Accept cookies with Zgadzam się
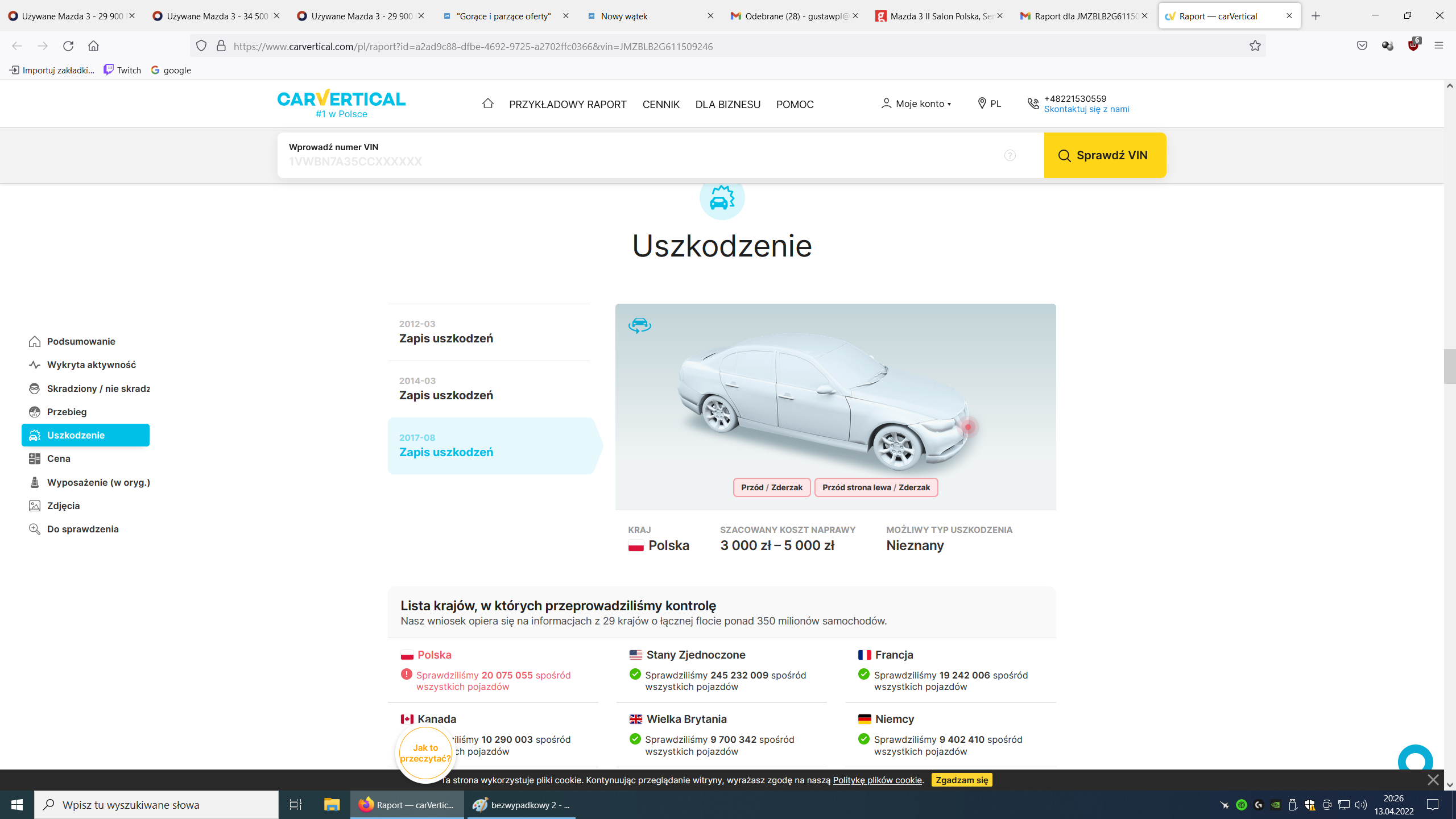1456x819 pixels. click(962, 780)
